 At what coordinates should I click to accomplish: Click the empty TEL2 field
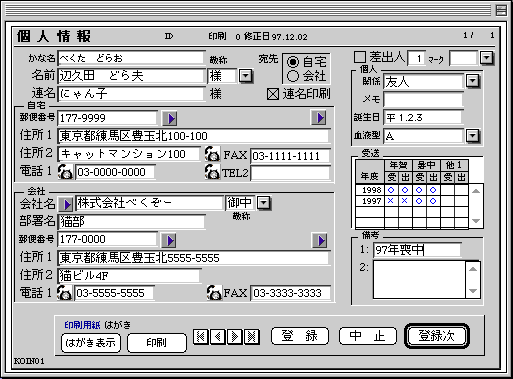pyautogui.click(x=290, y=173)
